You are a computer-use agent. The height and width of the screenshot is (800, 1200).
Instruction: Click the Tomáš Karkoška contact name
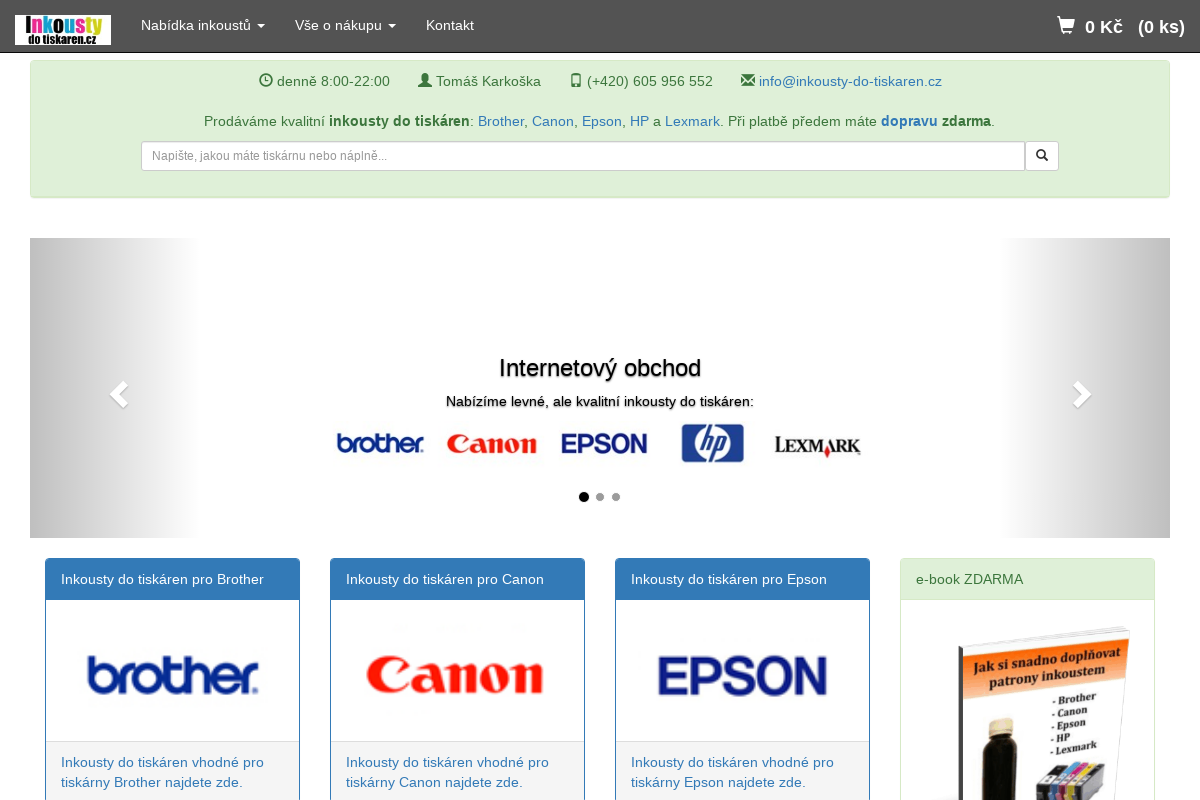point(488,82)
